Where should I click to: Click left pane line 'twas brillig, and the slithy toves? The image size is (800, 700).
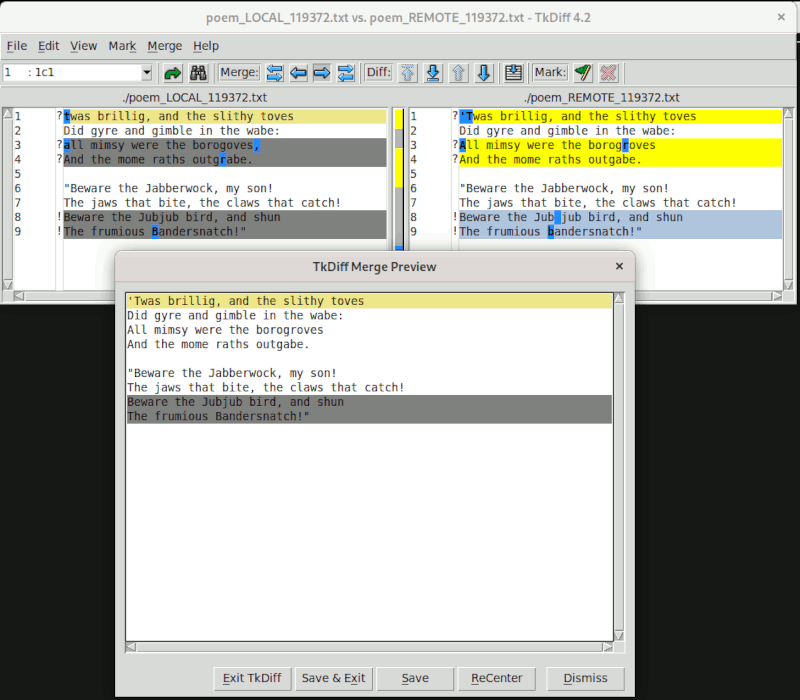(224, 116)
